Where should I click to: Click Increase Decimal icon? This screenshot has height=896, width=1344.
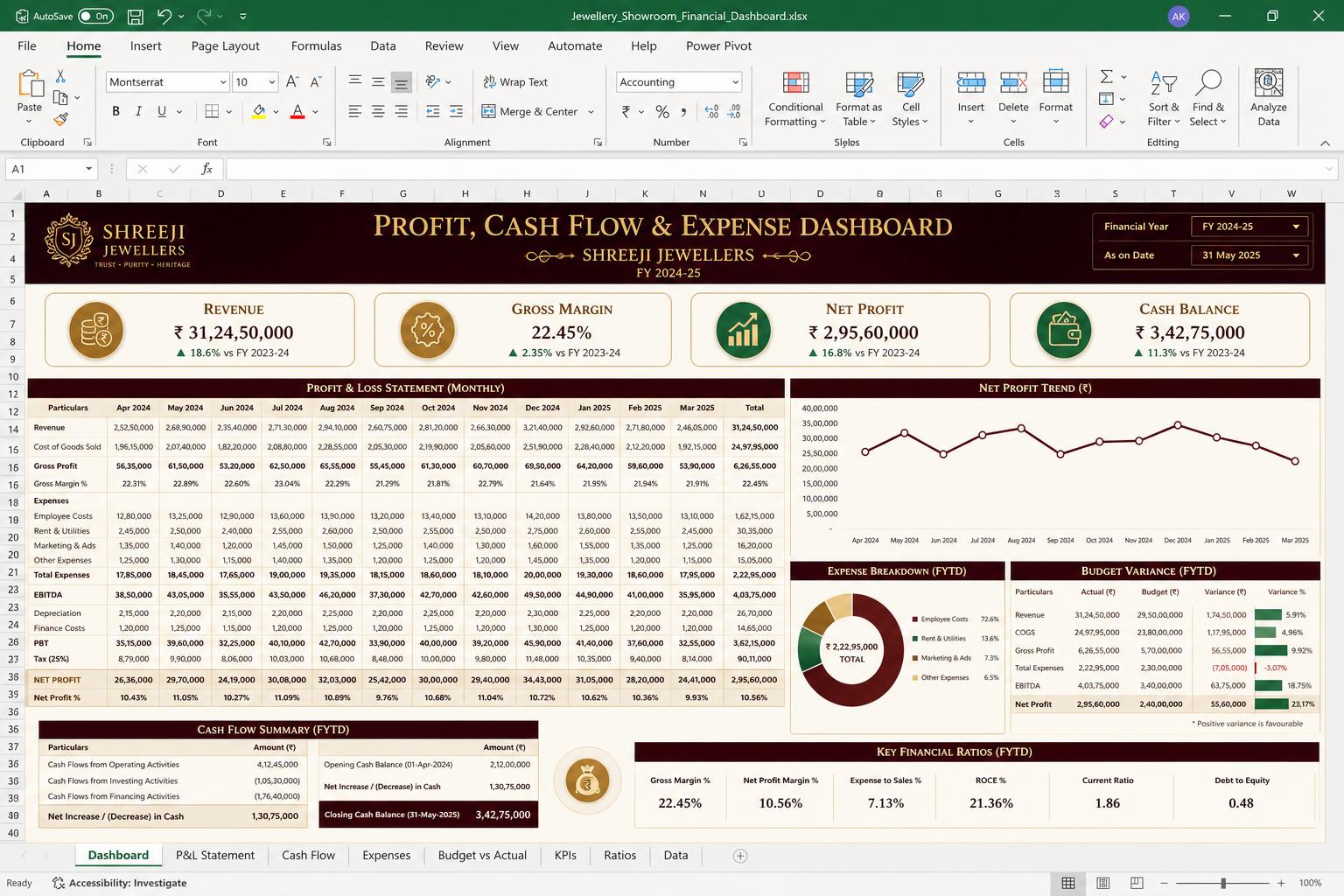[711, 111]
